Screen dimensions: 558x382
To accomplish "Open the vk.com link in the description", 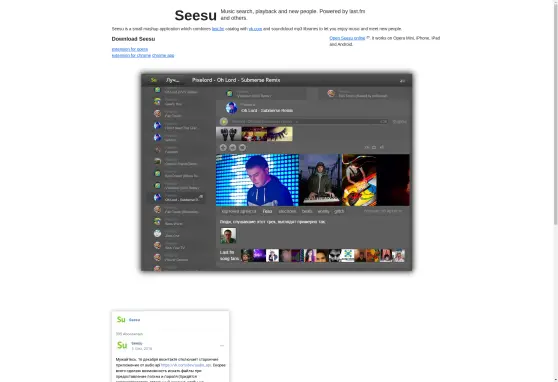I will click(x=255, y=29).
